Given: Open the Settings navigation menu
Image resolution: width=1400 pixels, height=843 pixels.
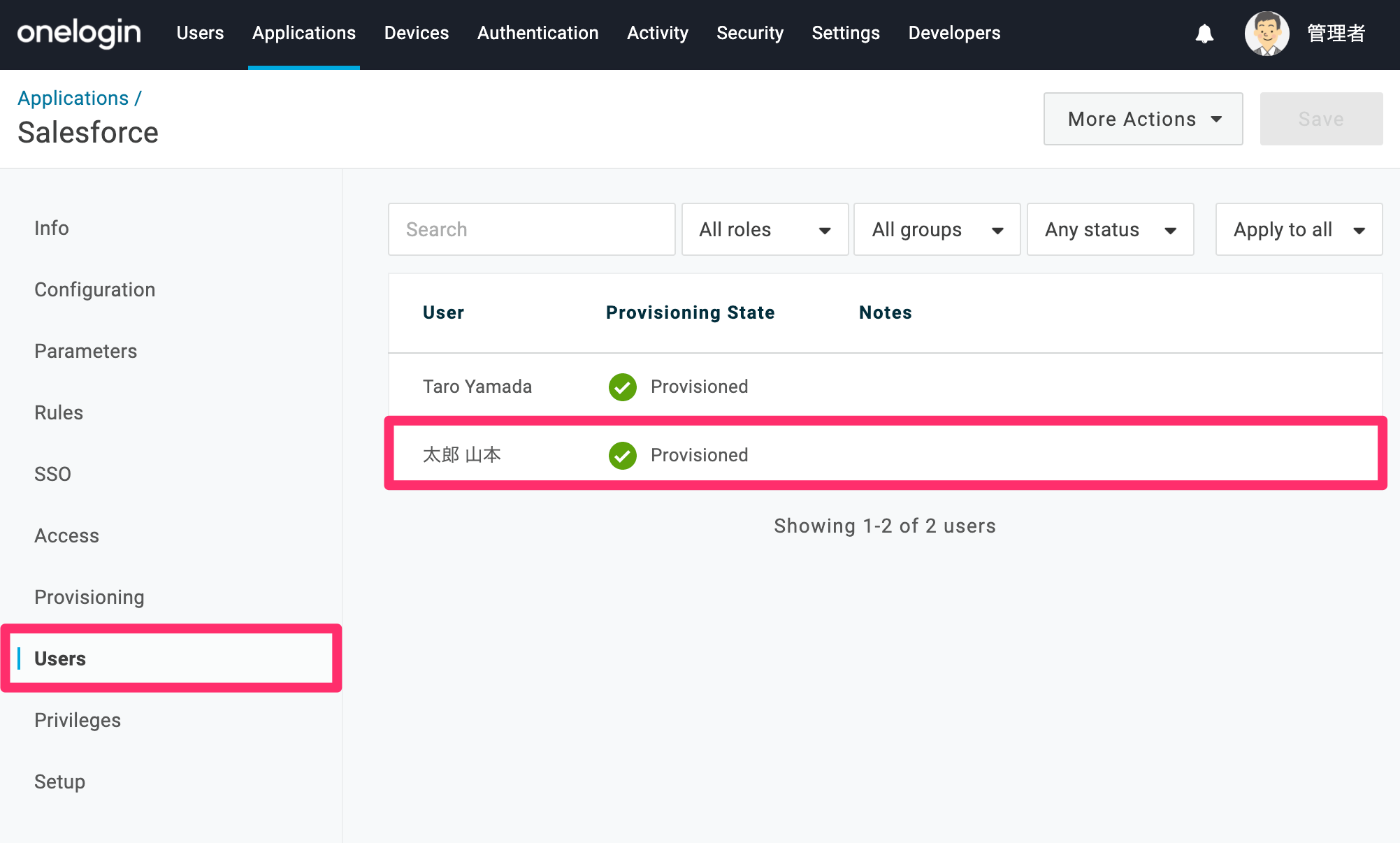Looking at the screenshot, I should point(846,33).
